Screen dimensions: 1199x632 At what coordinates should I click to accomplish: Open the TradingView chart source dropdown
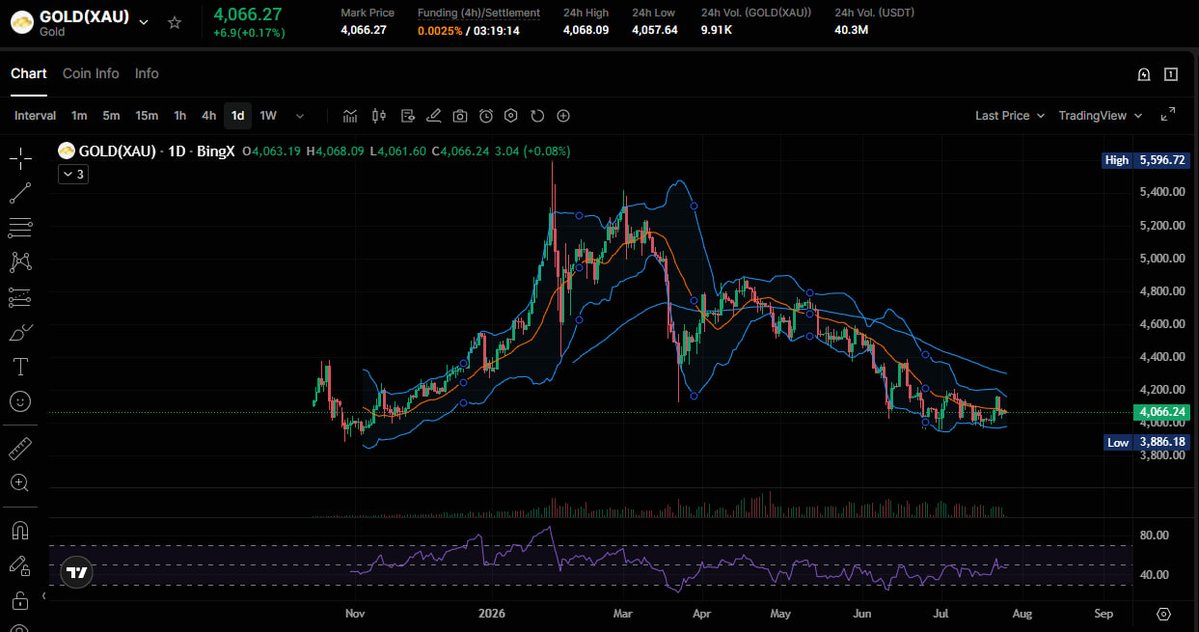[1100, 115]
